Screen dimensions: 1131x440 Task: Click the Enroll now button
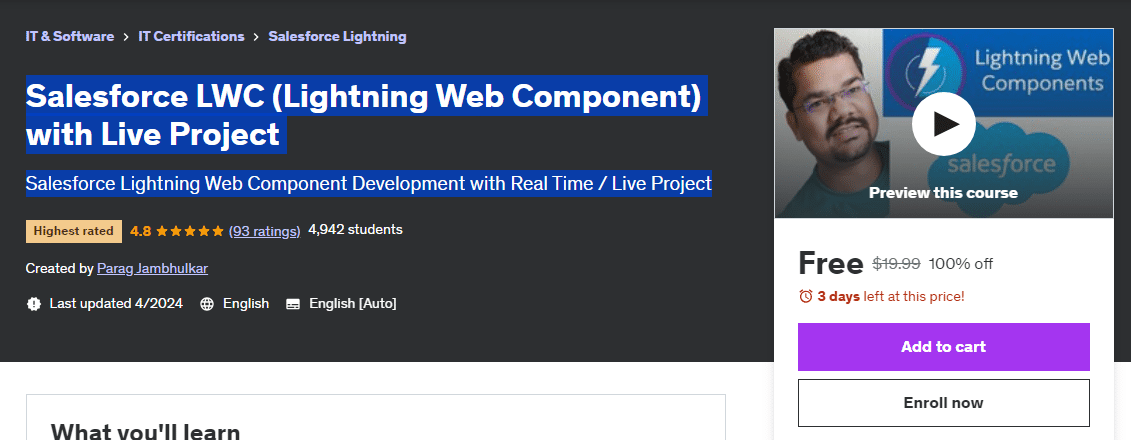943,403
